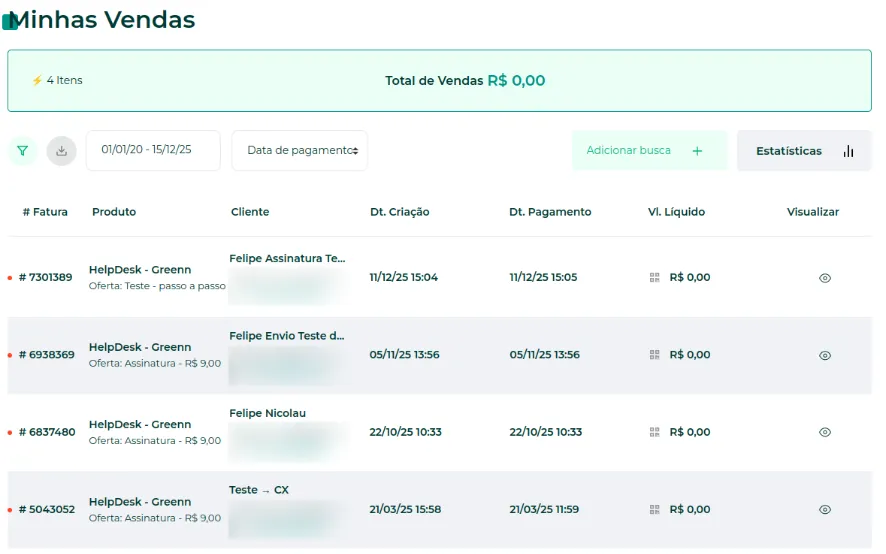Image resolution: width=886 pixels, height=554 pixels.
Task: Click client name Felipe Envio Teste d...
Action: (286, 336)
